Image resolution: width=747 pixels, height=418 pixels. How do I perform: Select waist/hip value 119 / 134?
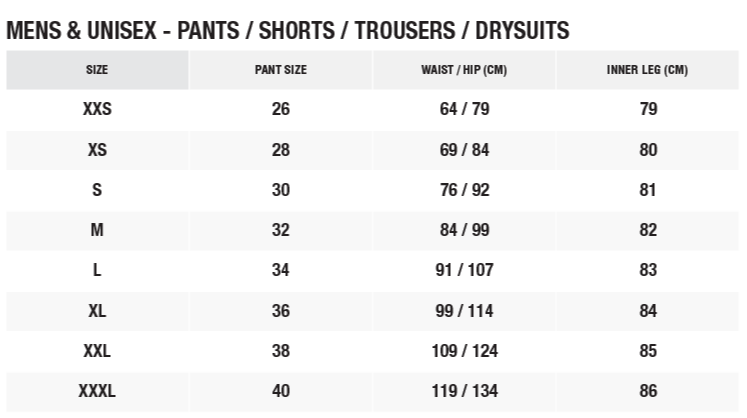pyautogui.click(x=464, y=392)
